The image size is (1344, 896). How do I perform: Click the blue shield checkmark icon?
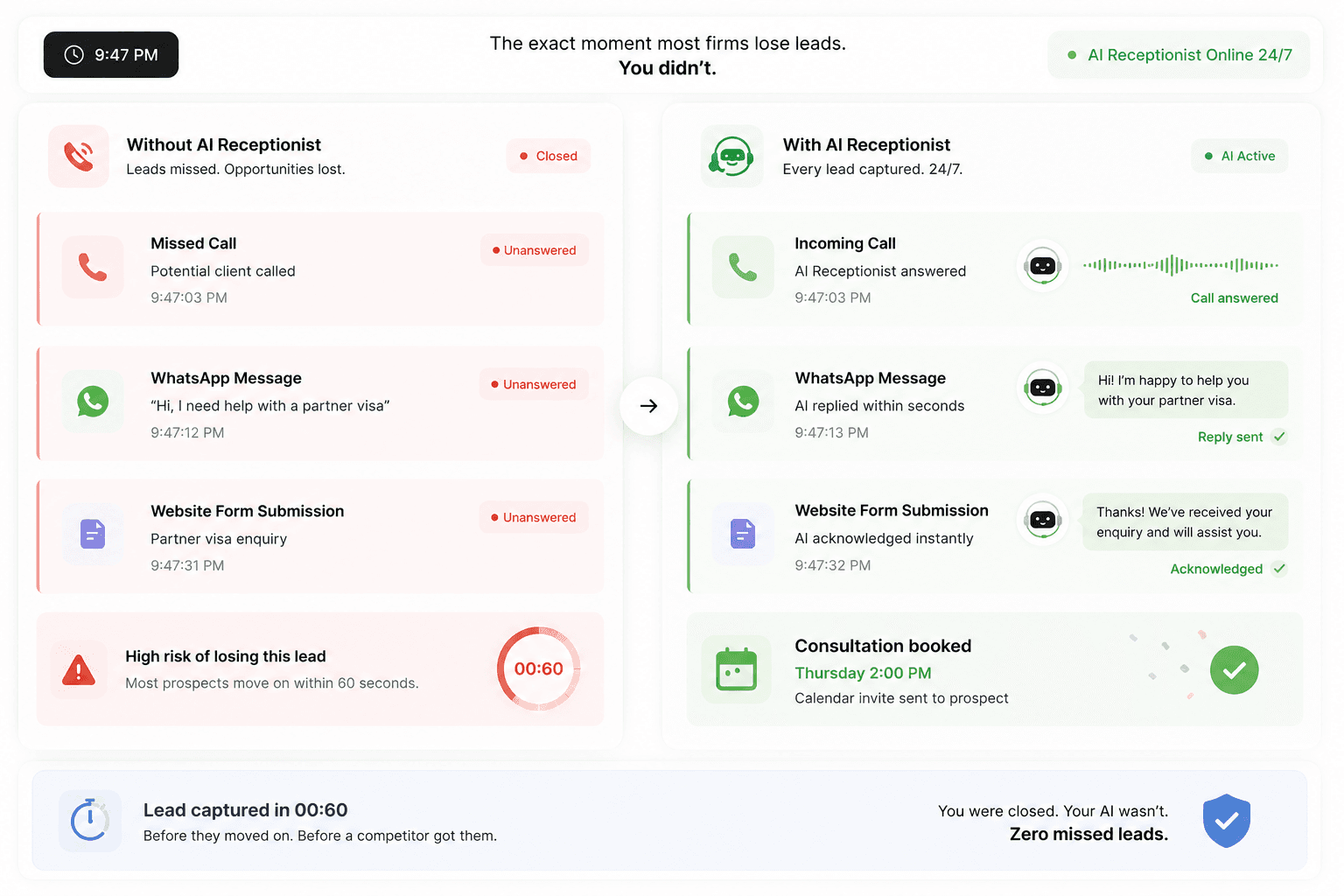[1226, 821]
